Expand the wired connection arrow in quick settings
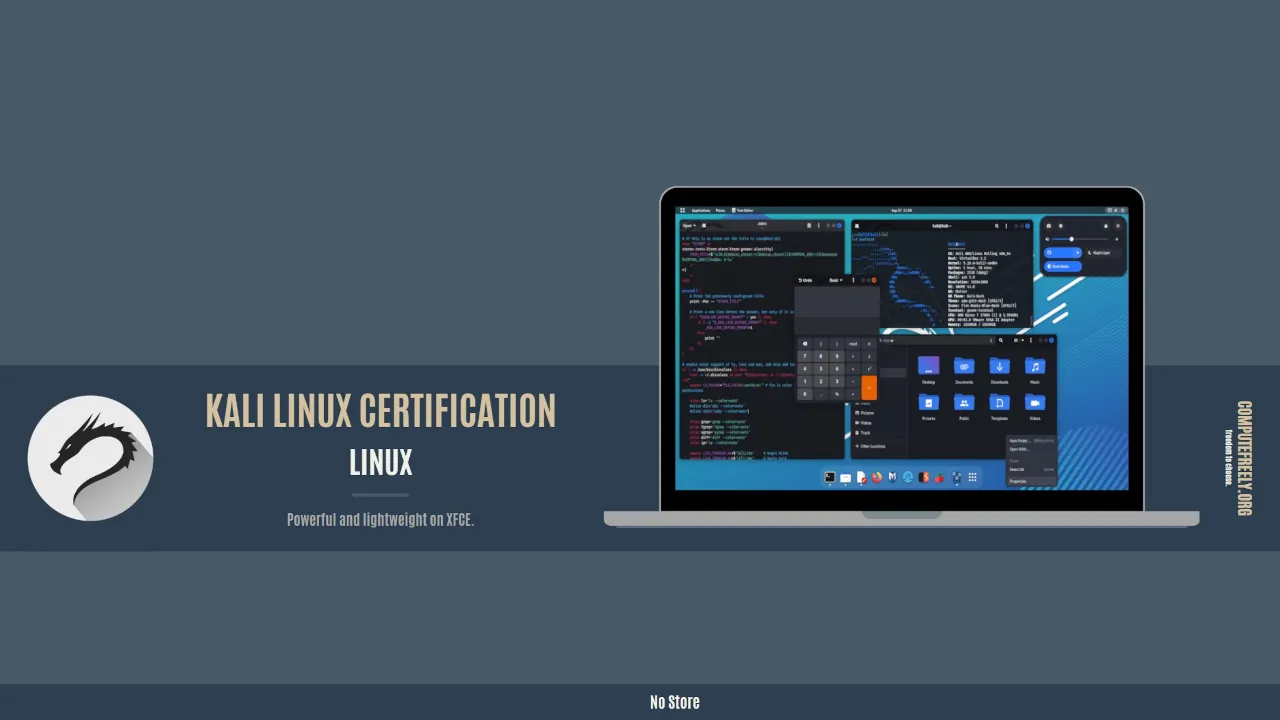The image size is (1280, 720). point(1077,253)
